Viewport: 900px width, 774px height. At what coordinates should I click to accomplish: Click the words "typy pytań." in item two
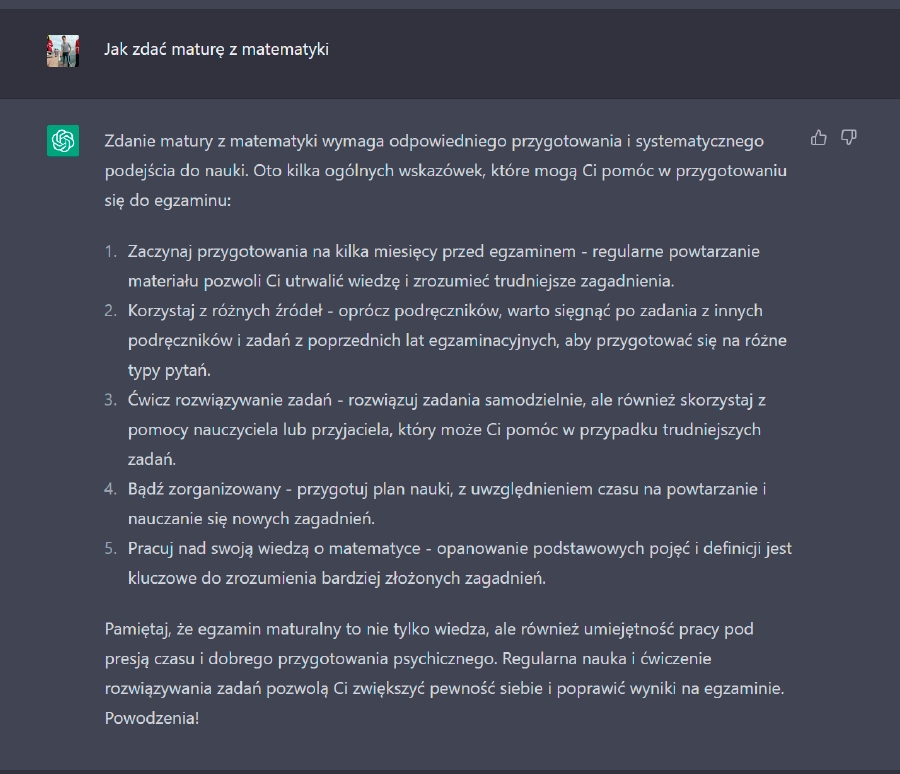point(169,370)
